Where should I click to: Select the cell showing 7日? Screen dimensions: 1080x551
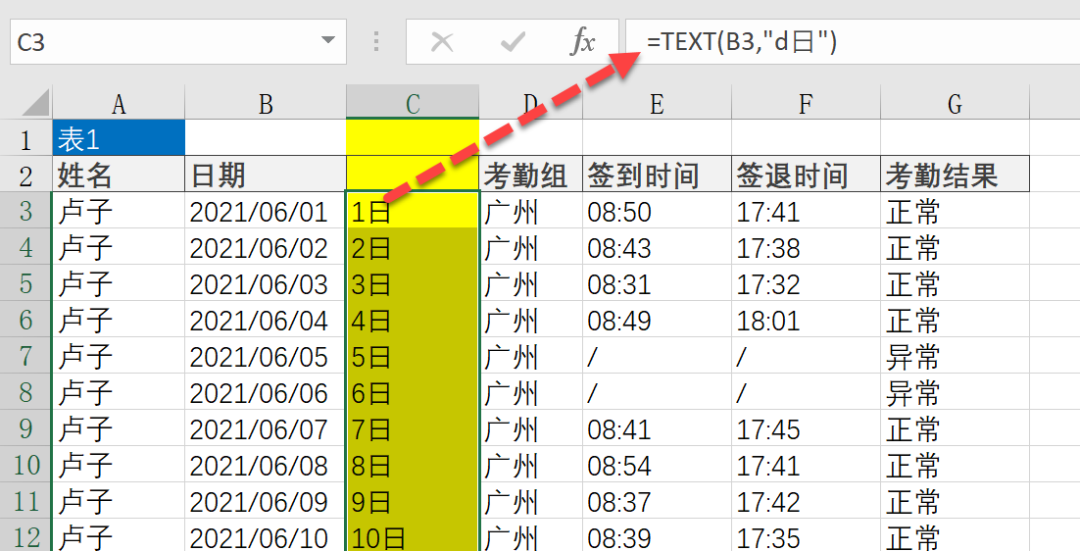tap(413, 428)
